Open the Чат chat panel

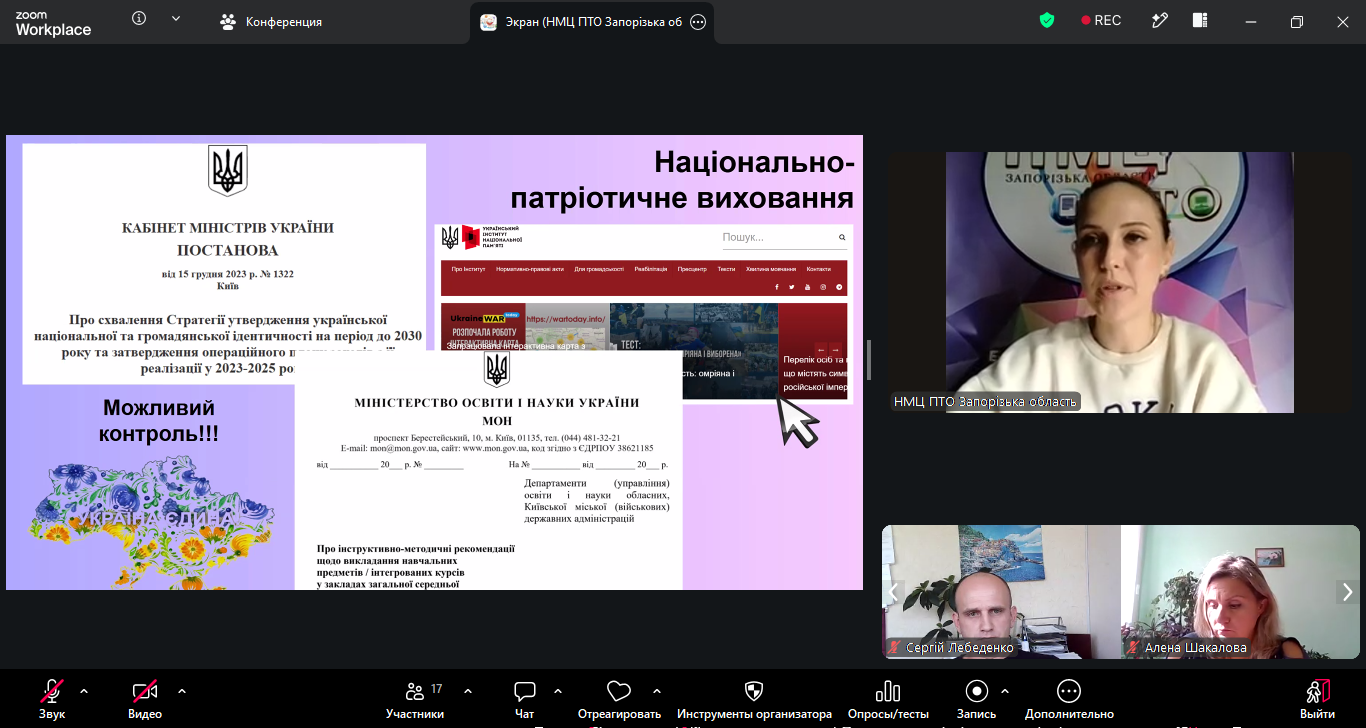point(525,699)
